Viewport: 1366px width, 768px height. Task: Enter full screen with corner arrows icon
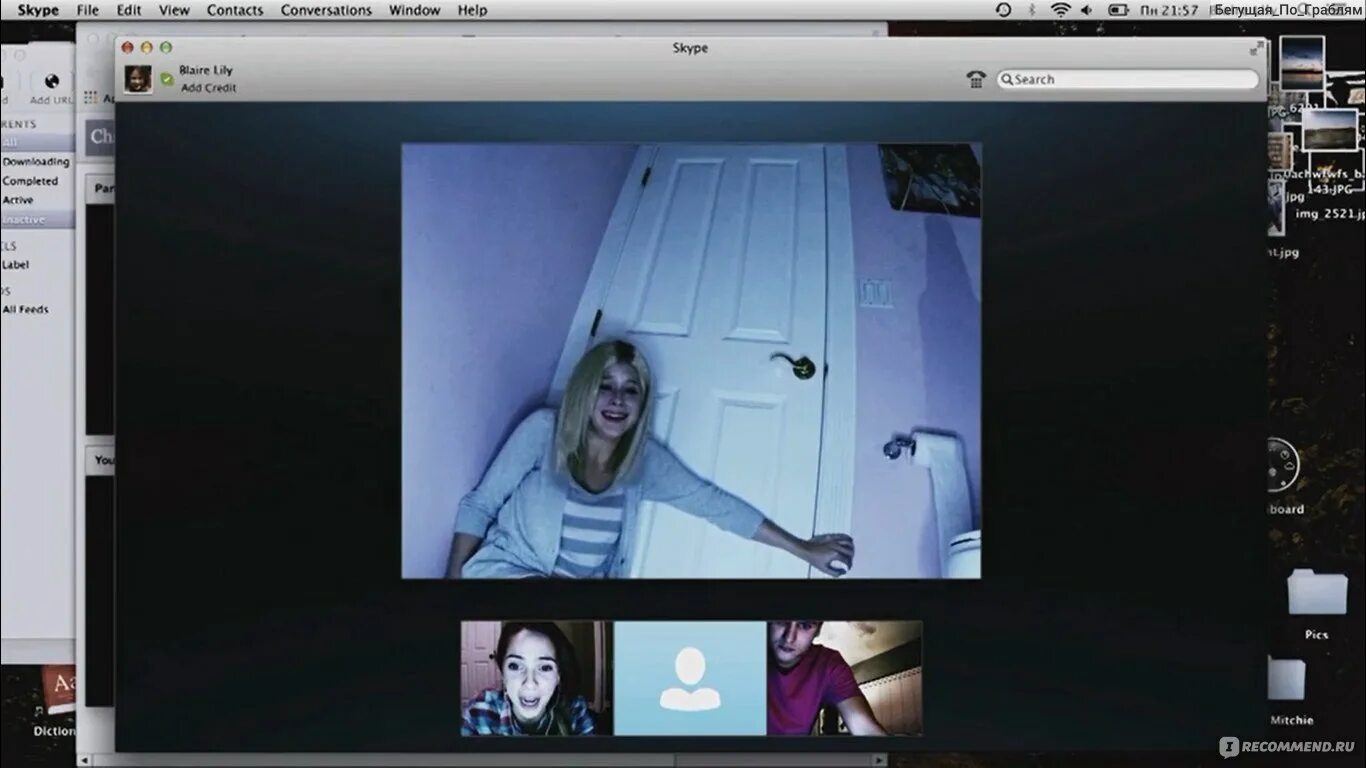[x=1256, y=48]
